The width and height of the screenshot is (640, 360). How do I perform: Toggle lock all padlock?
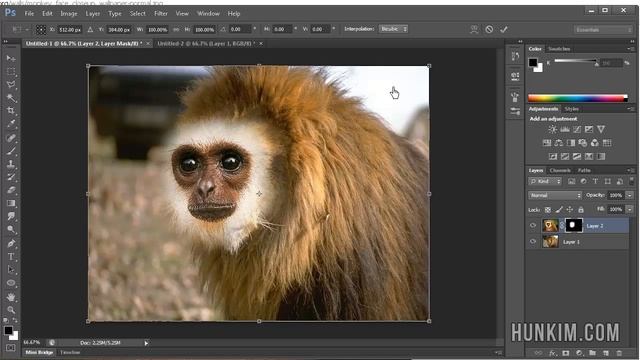pos(581,210)
